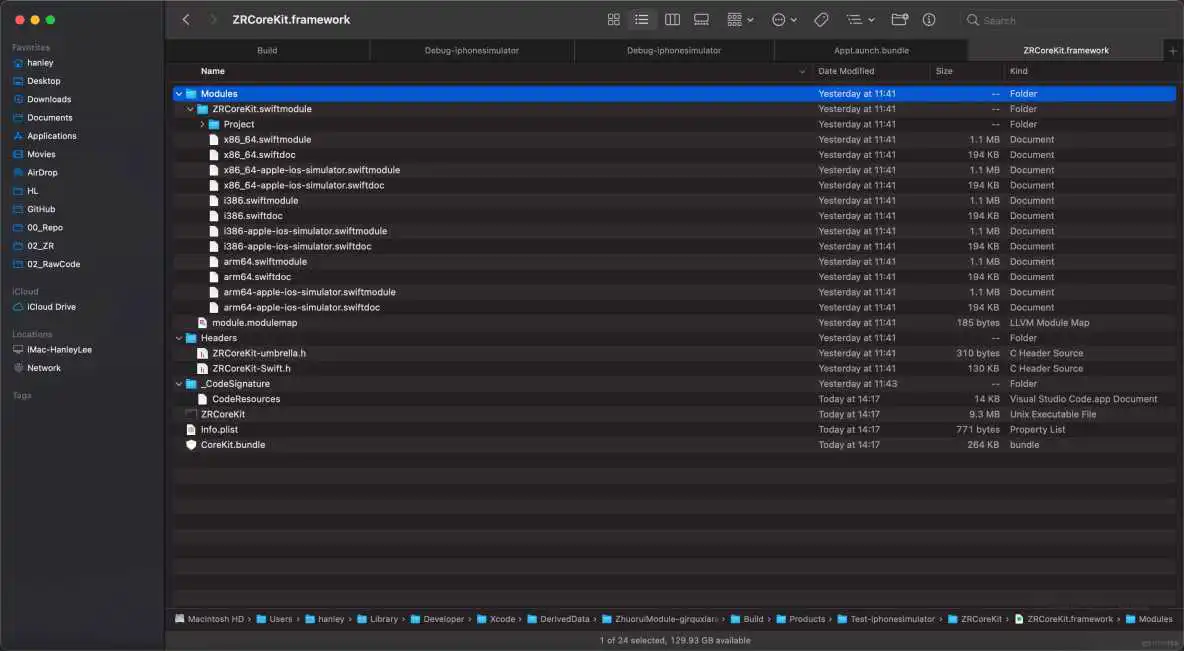This screenshot has width=1184, height=651.
Task: Switch to the Build tab
Action: 267,51
